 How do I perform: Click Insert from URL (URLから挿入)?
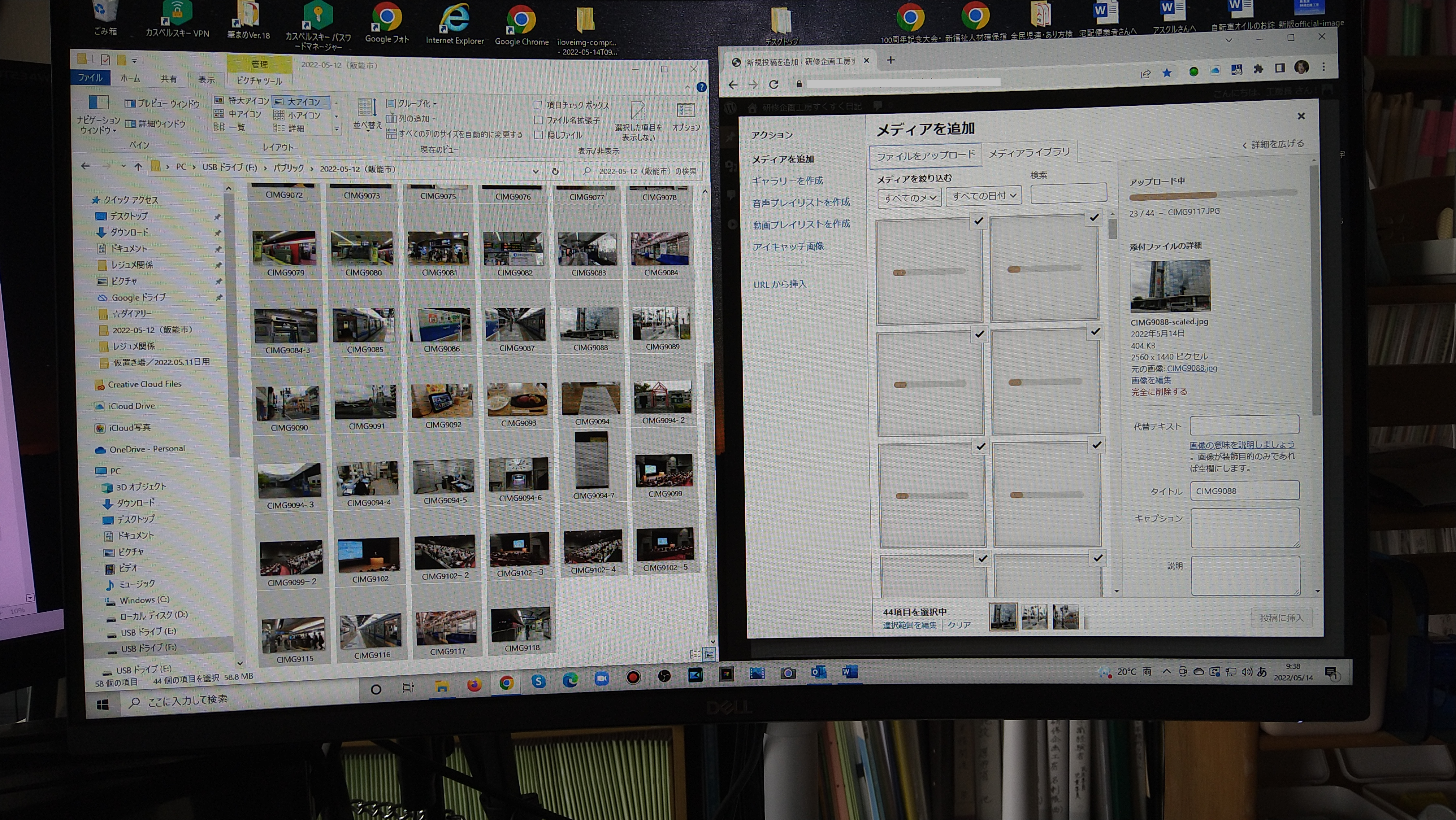(779, 284)
